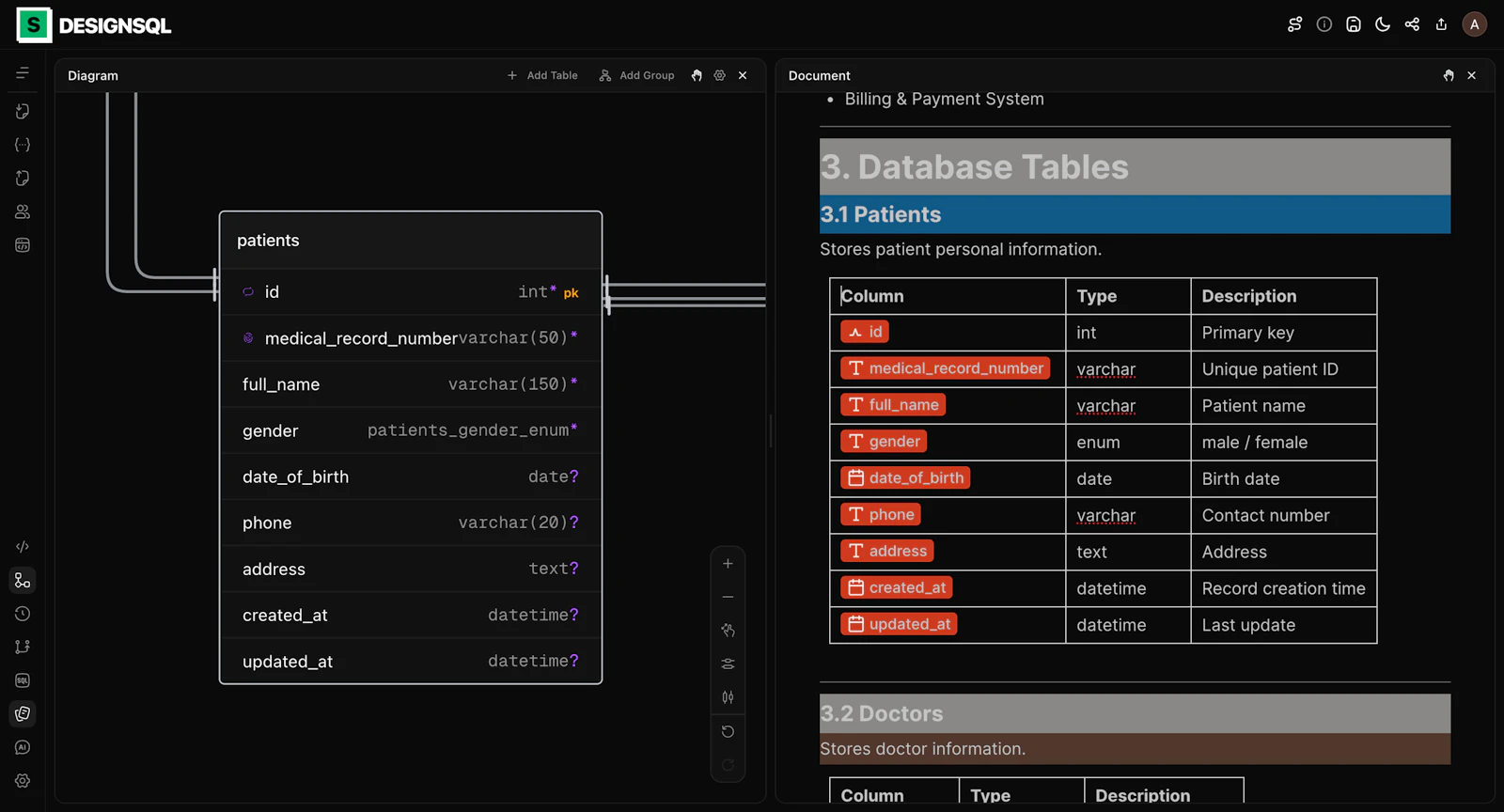The image size is (1504, 812).
Task: Click the share nodes icon in top bar
Action: [1412, 24]
